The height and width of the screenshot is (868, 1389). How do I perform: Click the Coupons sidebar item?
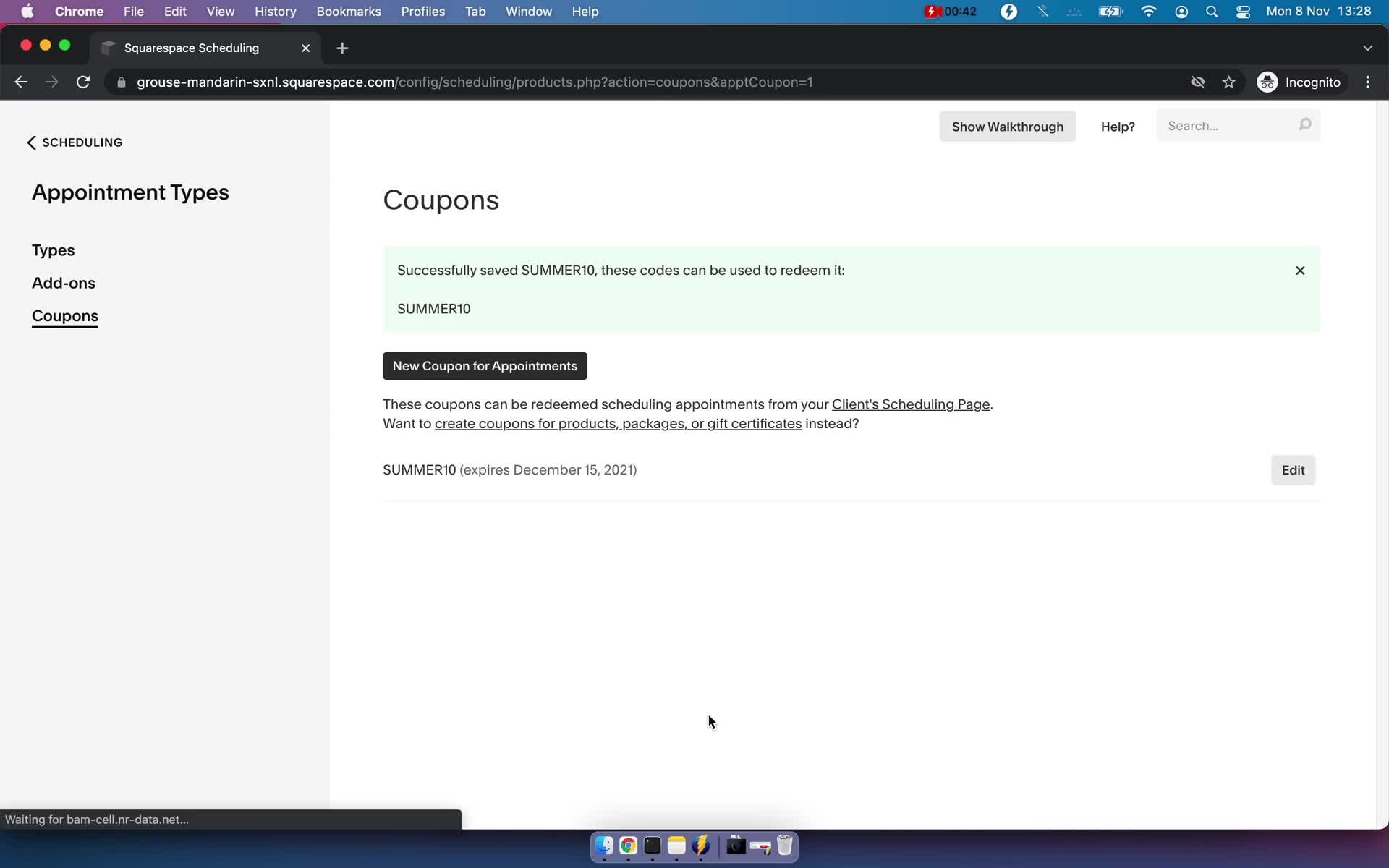(65, 316)
